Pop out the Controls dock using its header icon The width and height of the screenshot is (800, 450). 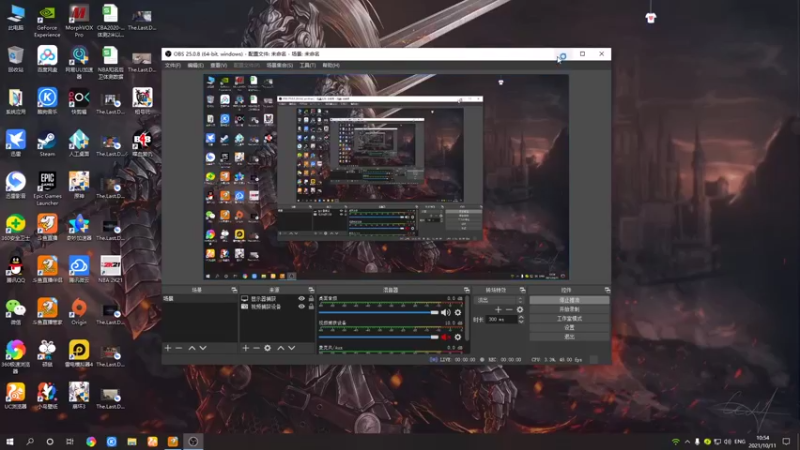tap(607, 290)
